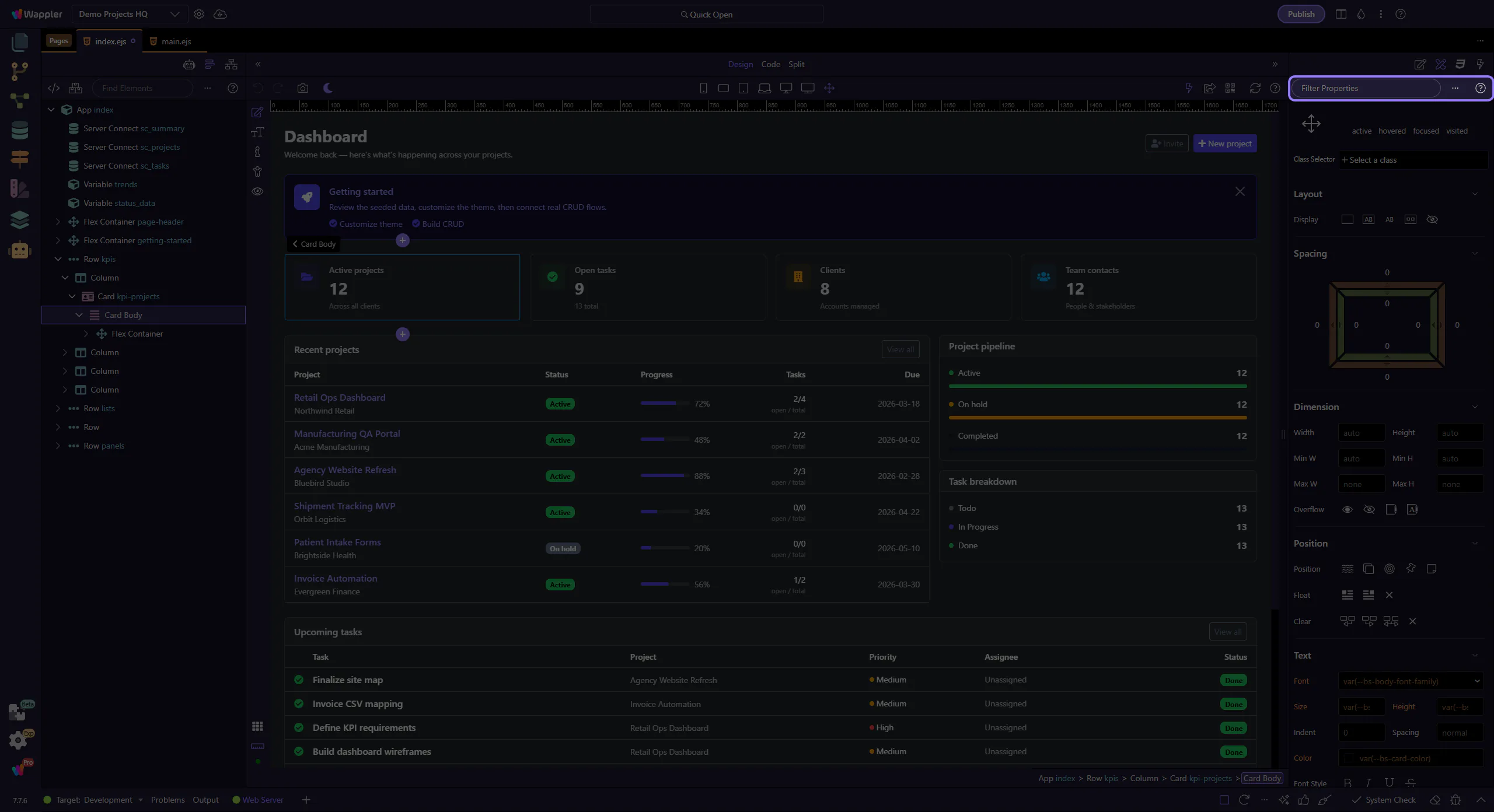
Task: Collapse the Card Body tree node
Action: (79, 315)
